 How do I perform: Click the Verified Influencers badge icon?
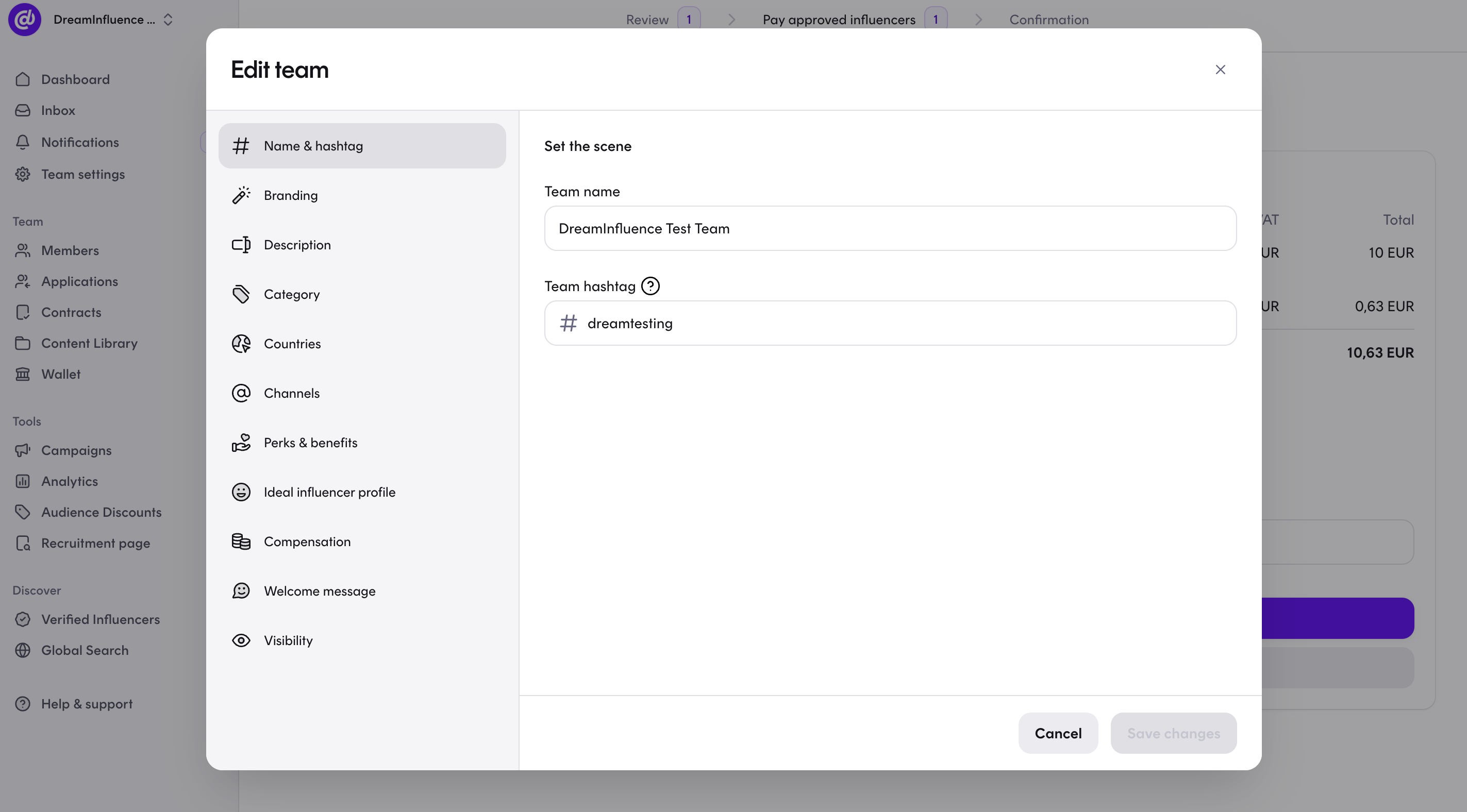click(23, 619)
